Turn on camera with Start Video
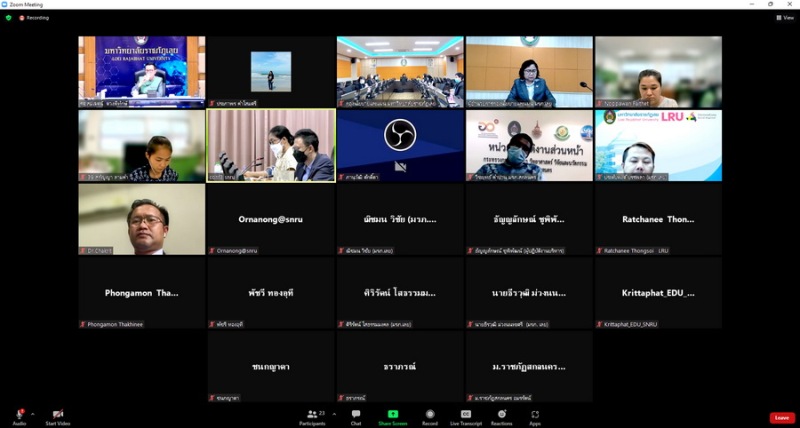800x428 pixels. pos(57,415)
